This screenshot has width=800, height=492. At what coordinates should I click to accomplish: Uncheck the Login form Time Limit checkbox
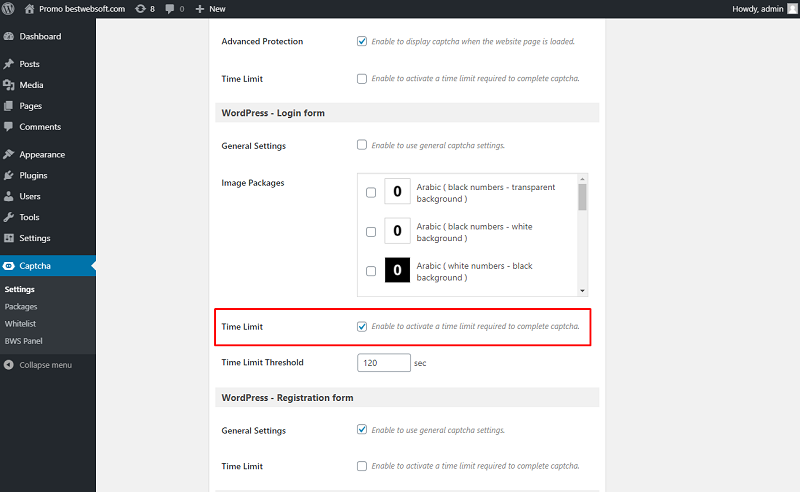[x=362, y=326]
